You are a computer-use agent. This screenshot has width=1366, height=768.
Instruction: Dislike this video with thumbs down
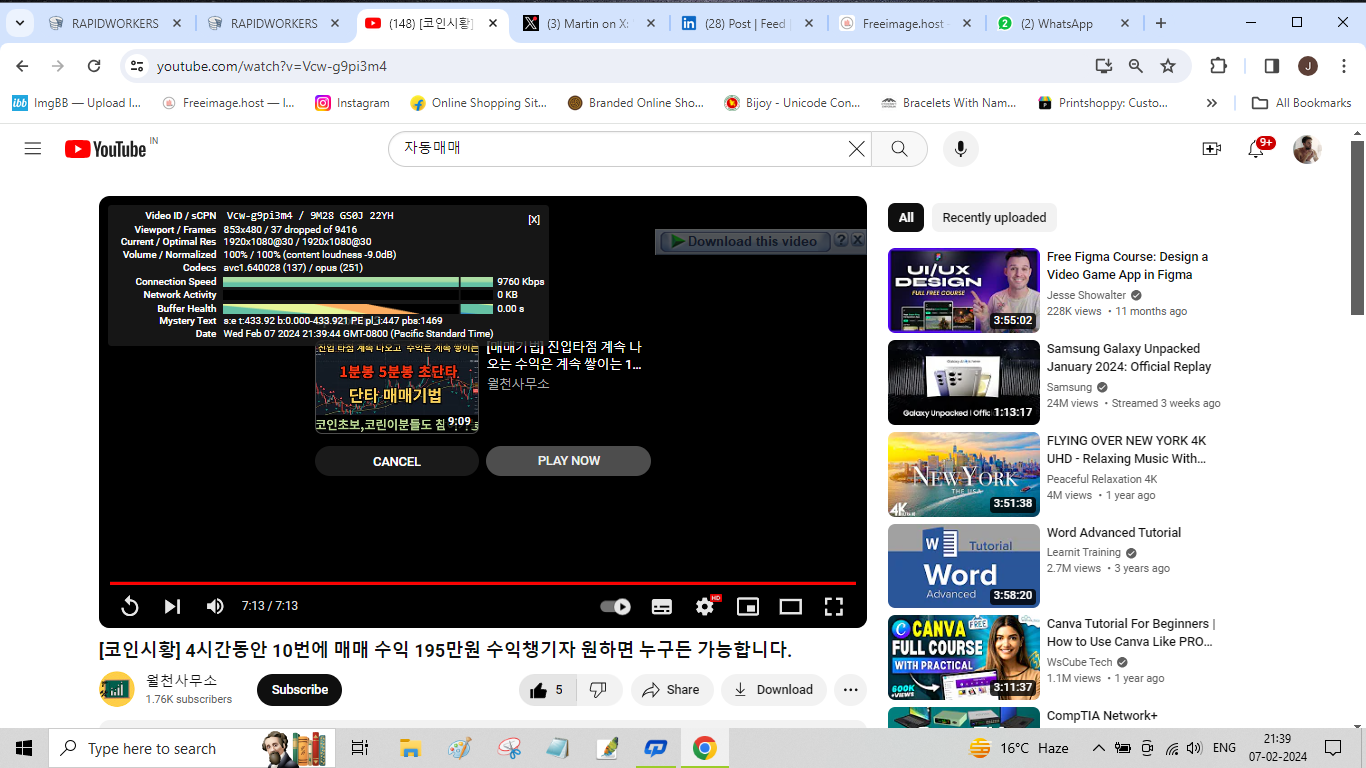599,690
